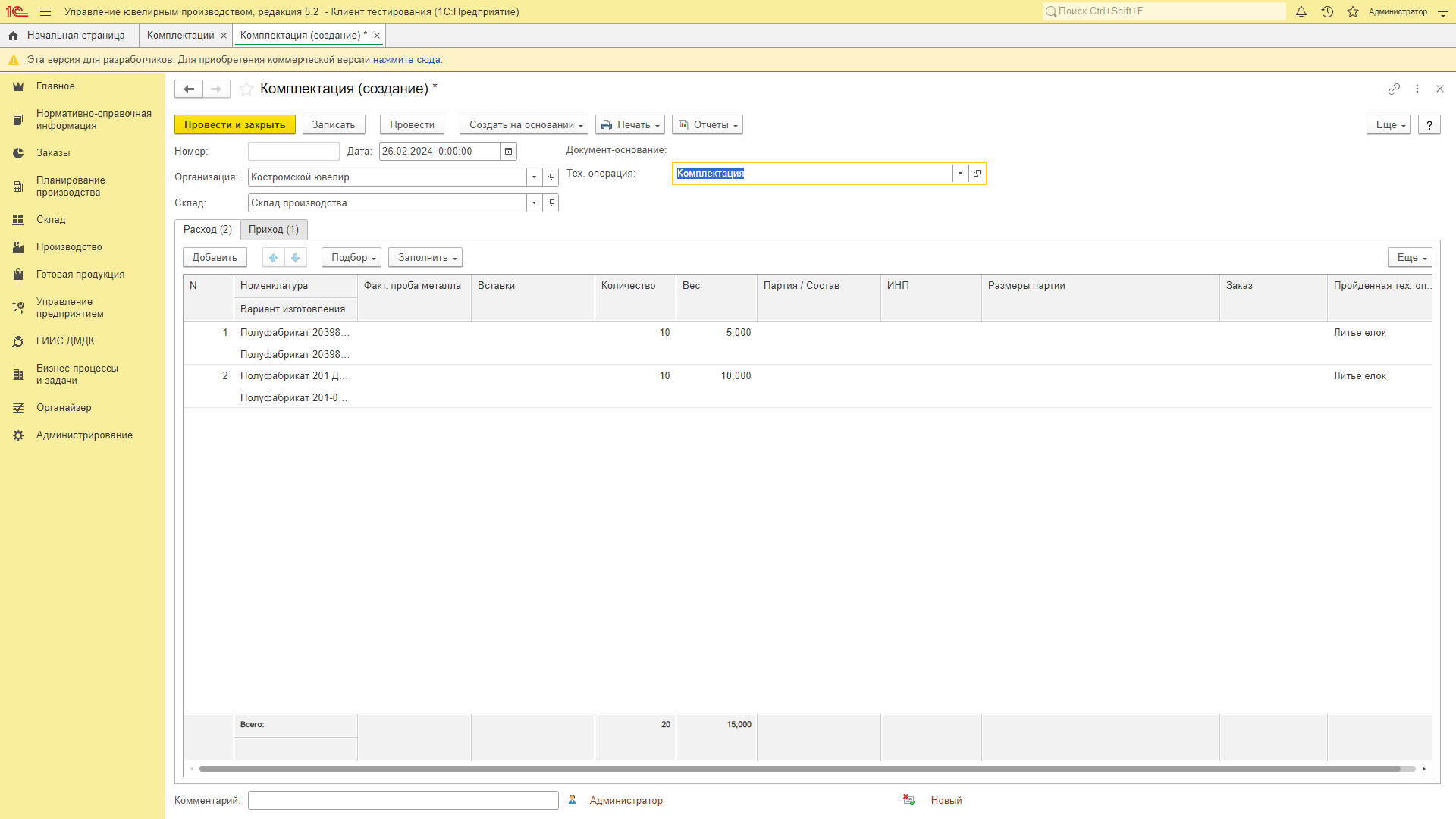
Task: Switch to the Расход (2) tab
Action: (x=208, y=230)
